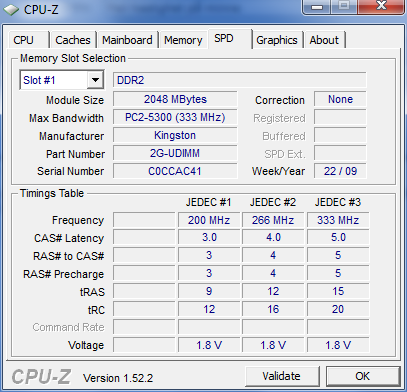This screenshot has width=407, height=392.
Task: Click the SPD tab
Action: point(230,39)
